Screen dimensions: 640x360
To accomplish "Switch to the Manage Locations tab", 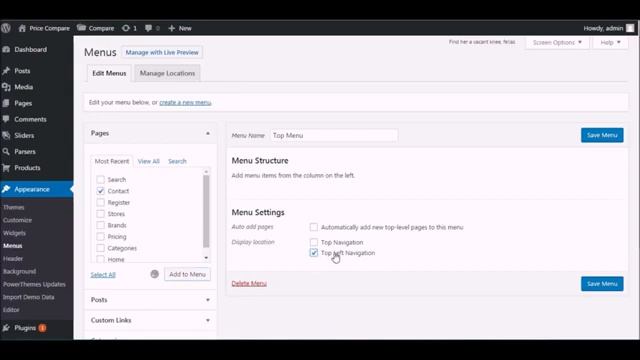I will (167, 73).
